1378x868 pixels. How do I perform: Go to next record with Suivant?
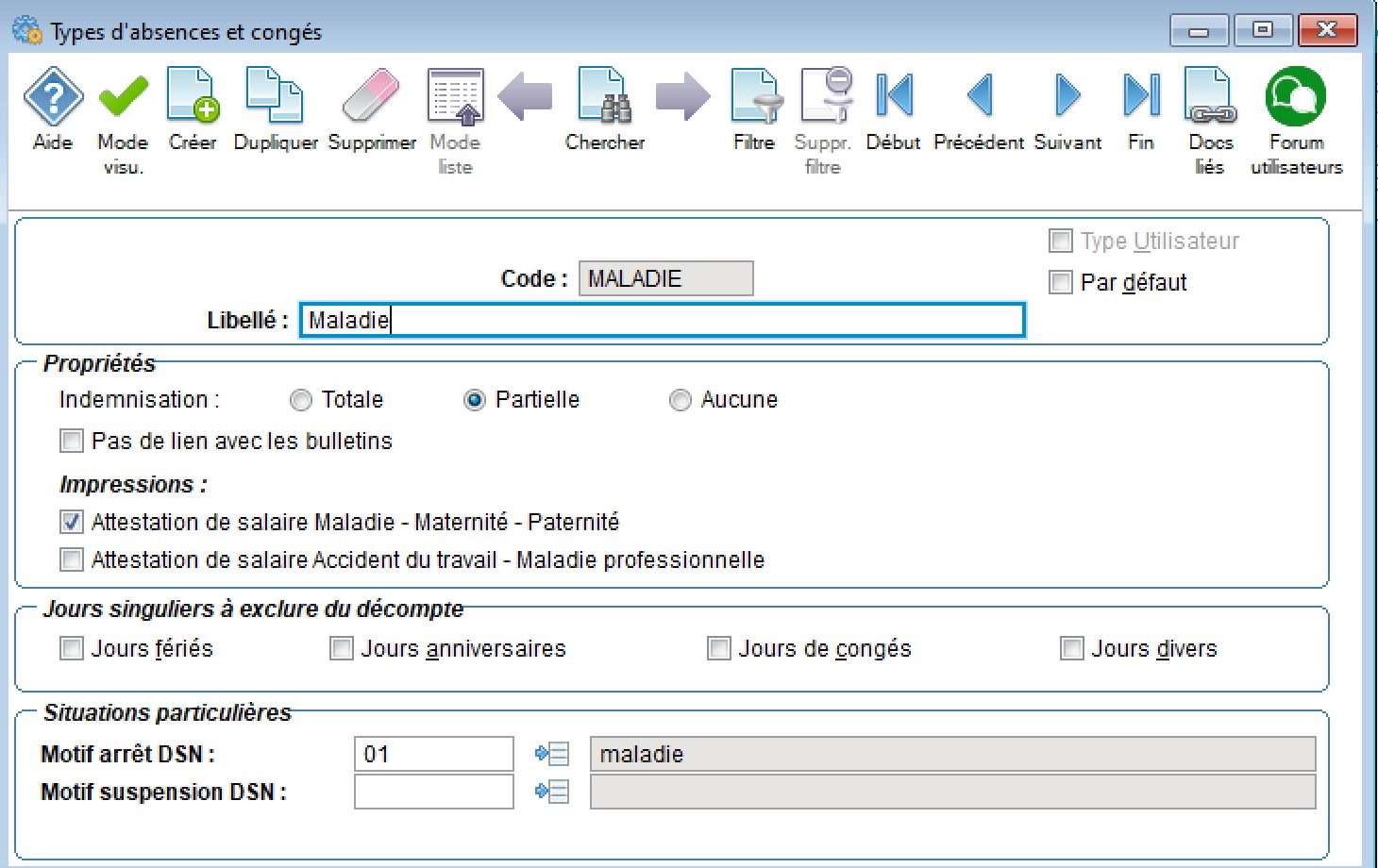coord(1067,95)
